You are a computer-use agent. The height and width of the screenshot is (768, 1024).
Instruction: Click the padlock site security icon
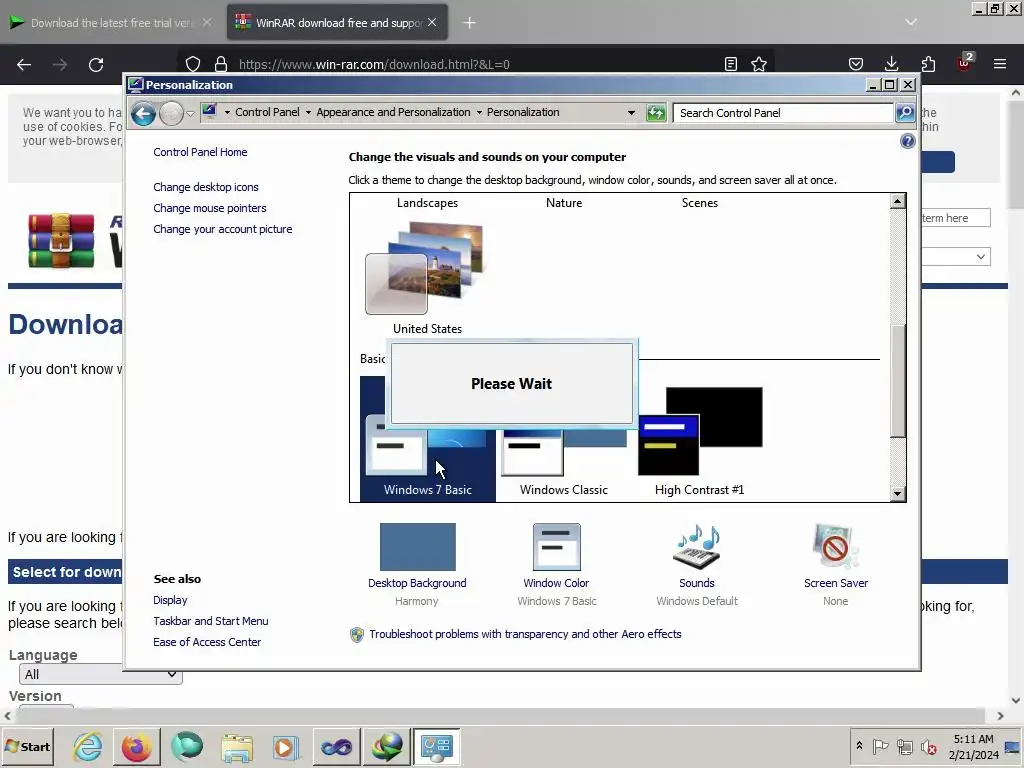point(221,64)
